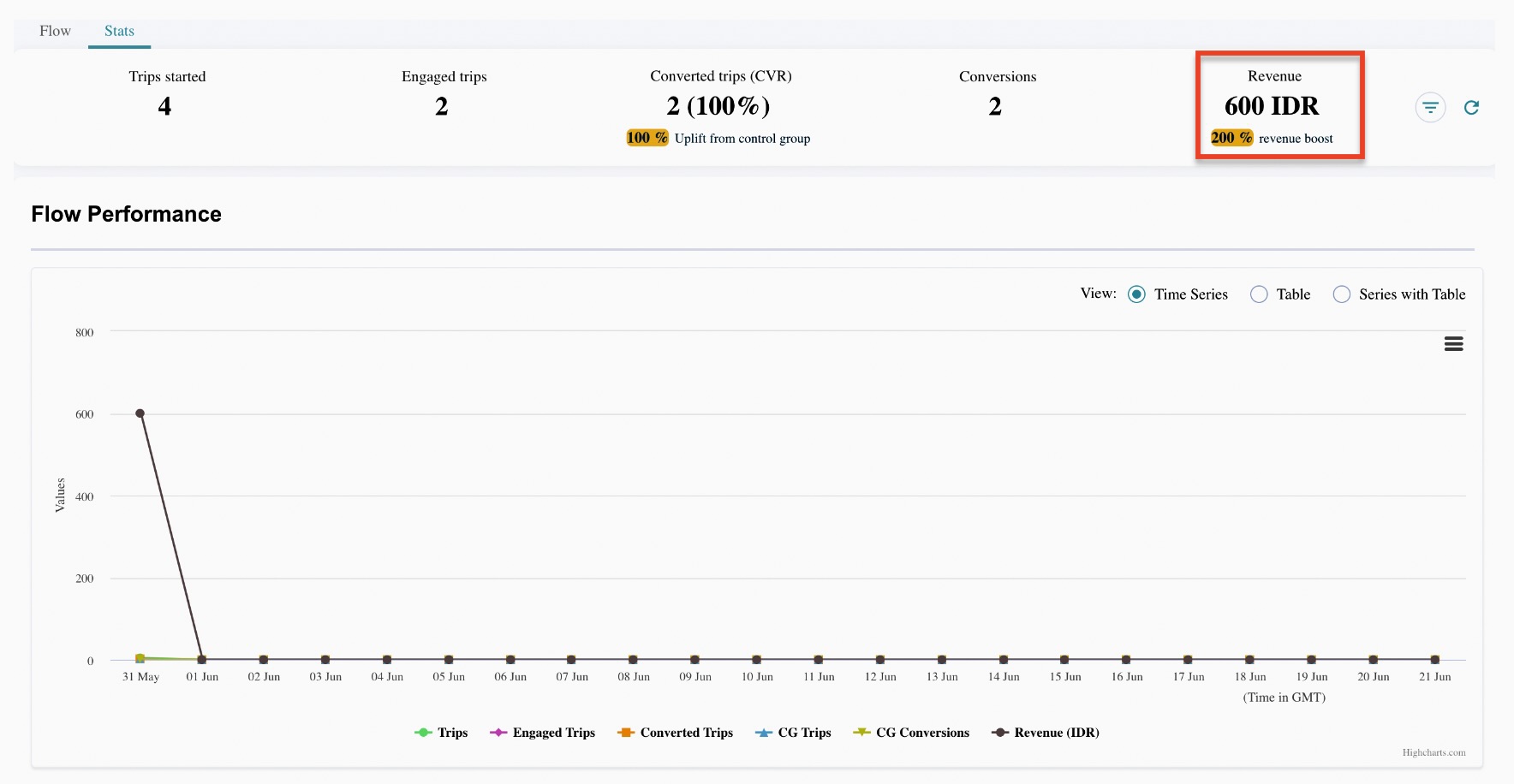This screenshot has width=1514, height=784.
Task: Toggle Converted Trips legend item
Action: tap(676, 733)
